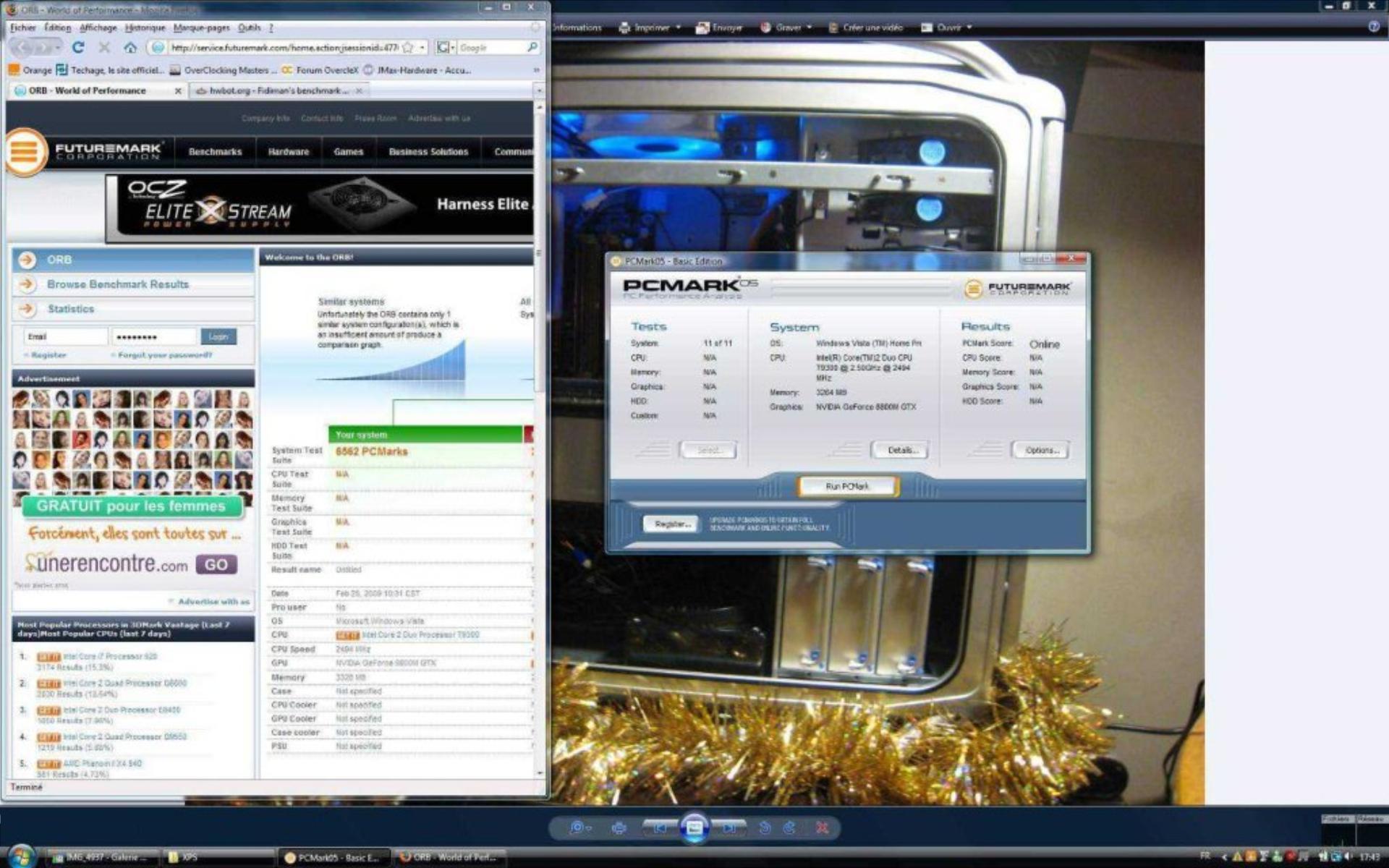Screen dimensions: 1389x868
Task: Play slideshow in photo viewer
Action: pyautogui.click(x=694, y=827)
